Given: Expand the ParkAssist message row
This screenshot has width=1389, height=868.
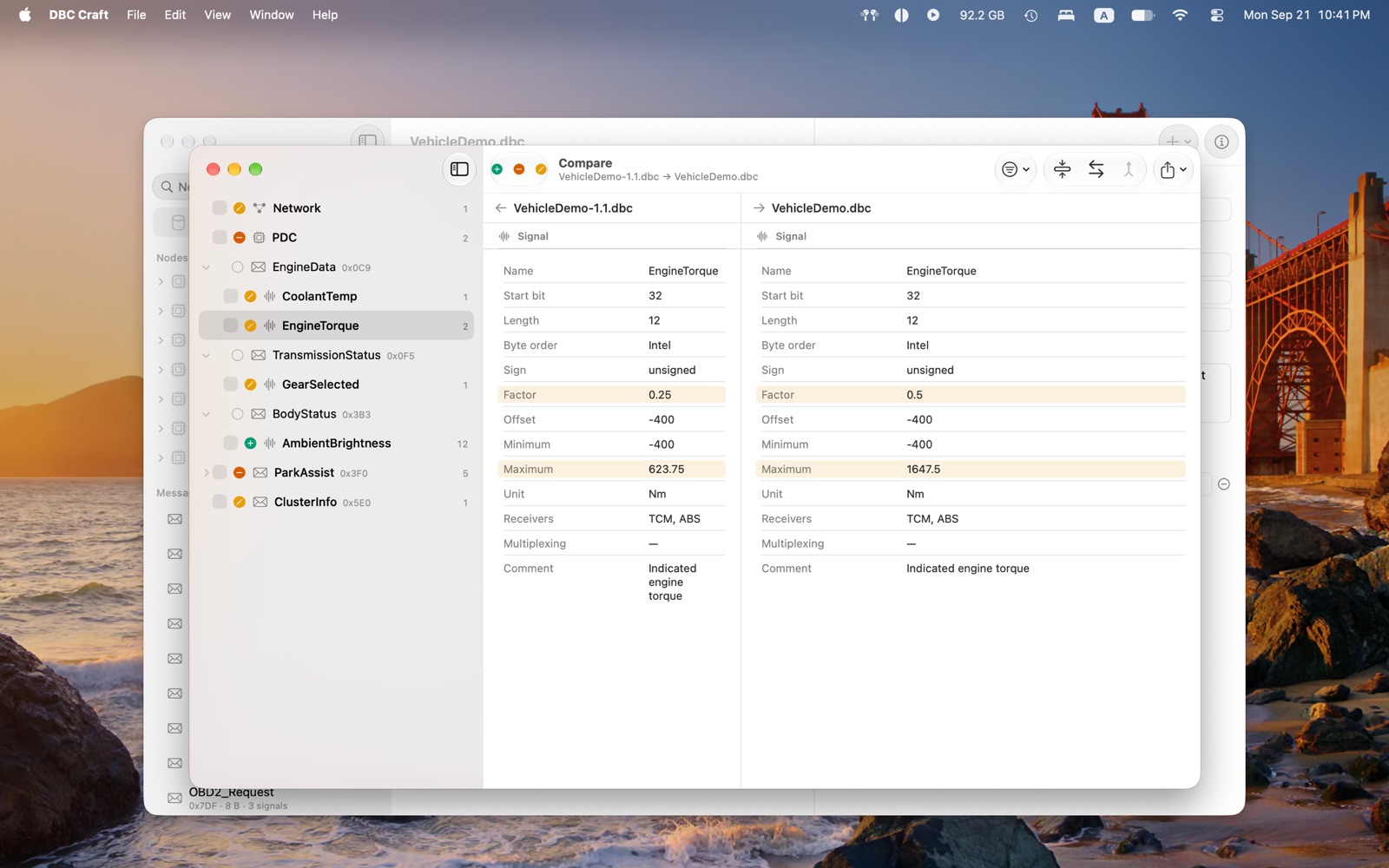Looking at the screenshot, I should pyautogui.click(x=206, y=473).
